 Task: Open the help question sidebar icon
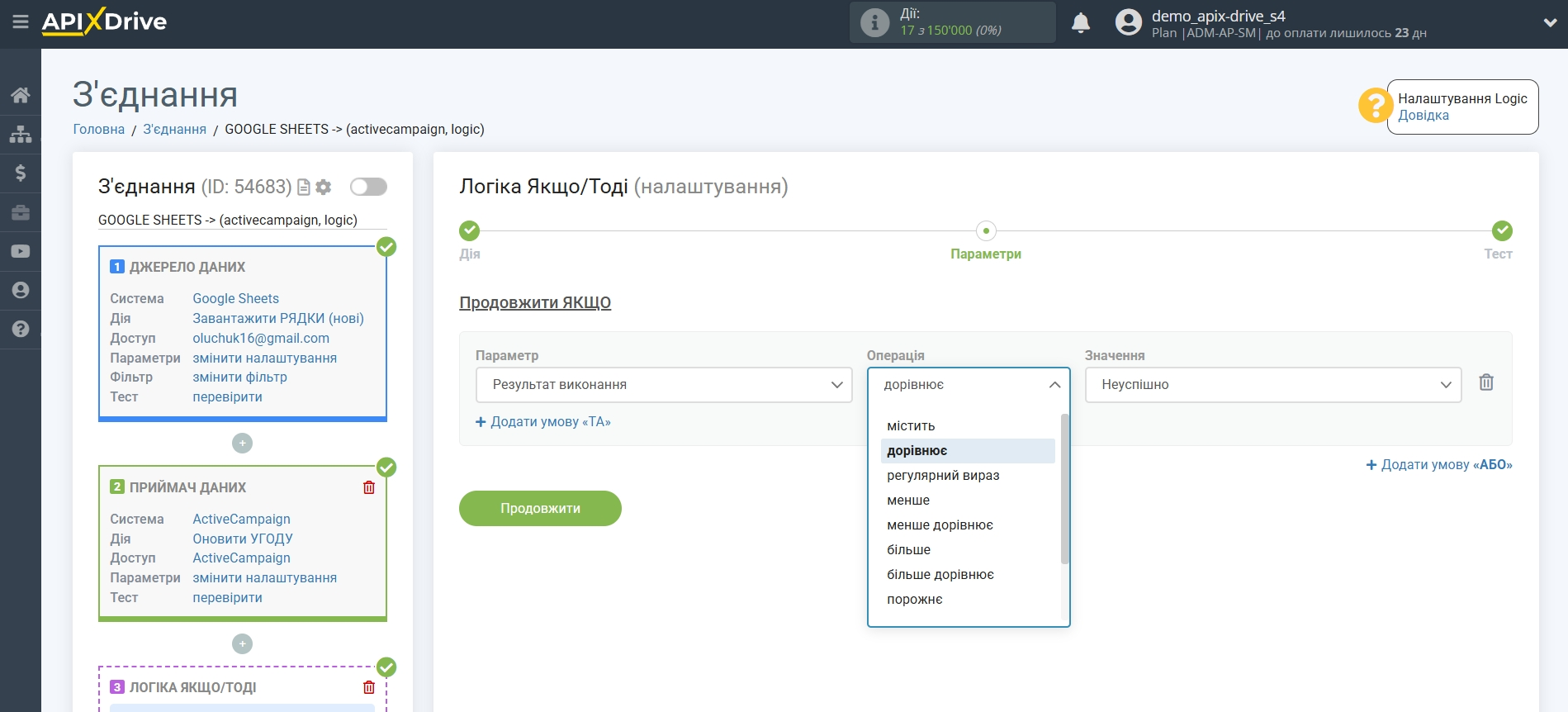tap(21, 329)
